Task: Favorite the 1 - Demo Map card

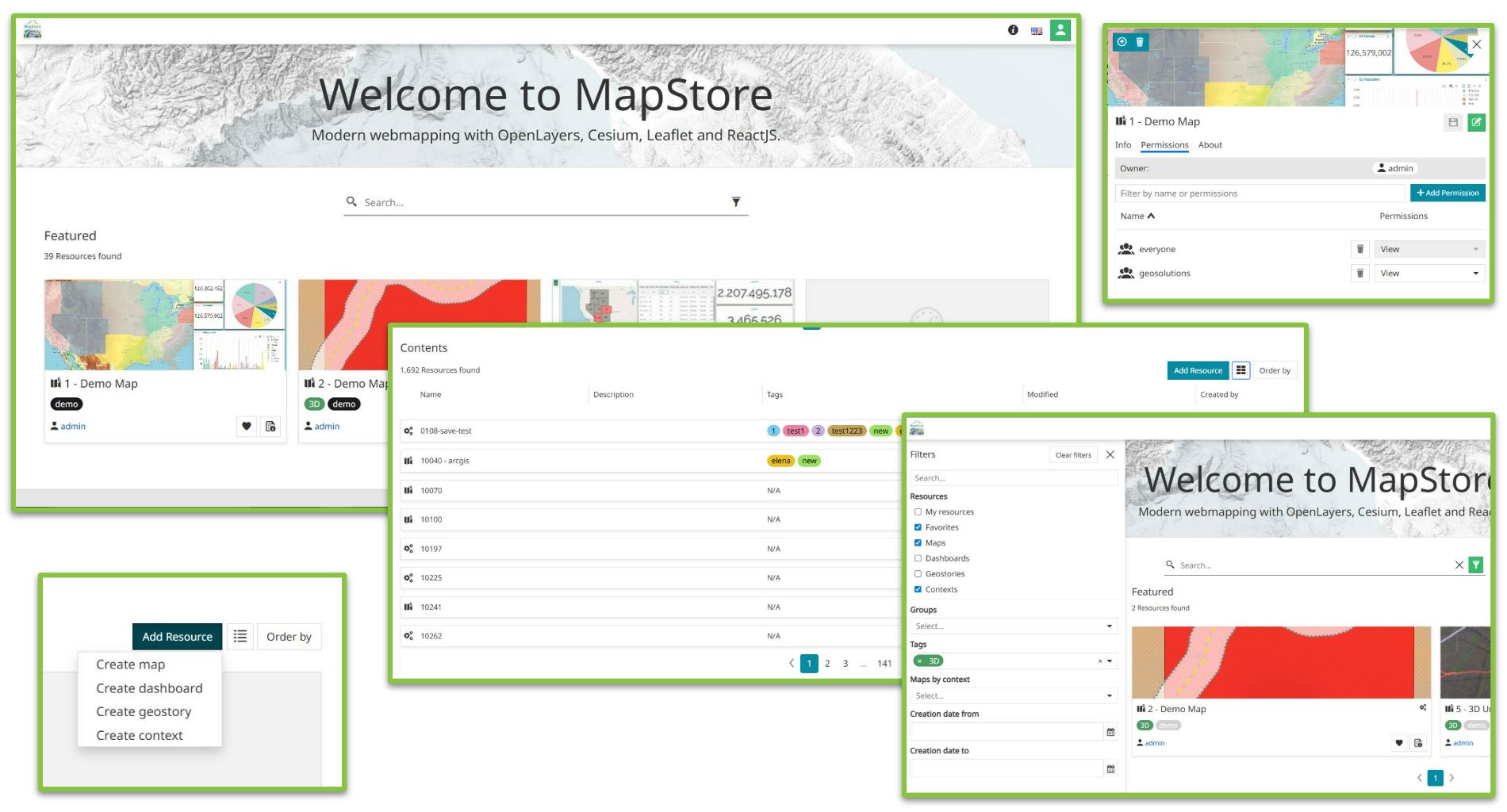Action: [x=247, y=427]
